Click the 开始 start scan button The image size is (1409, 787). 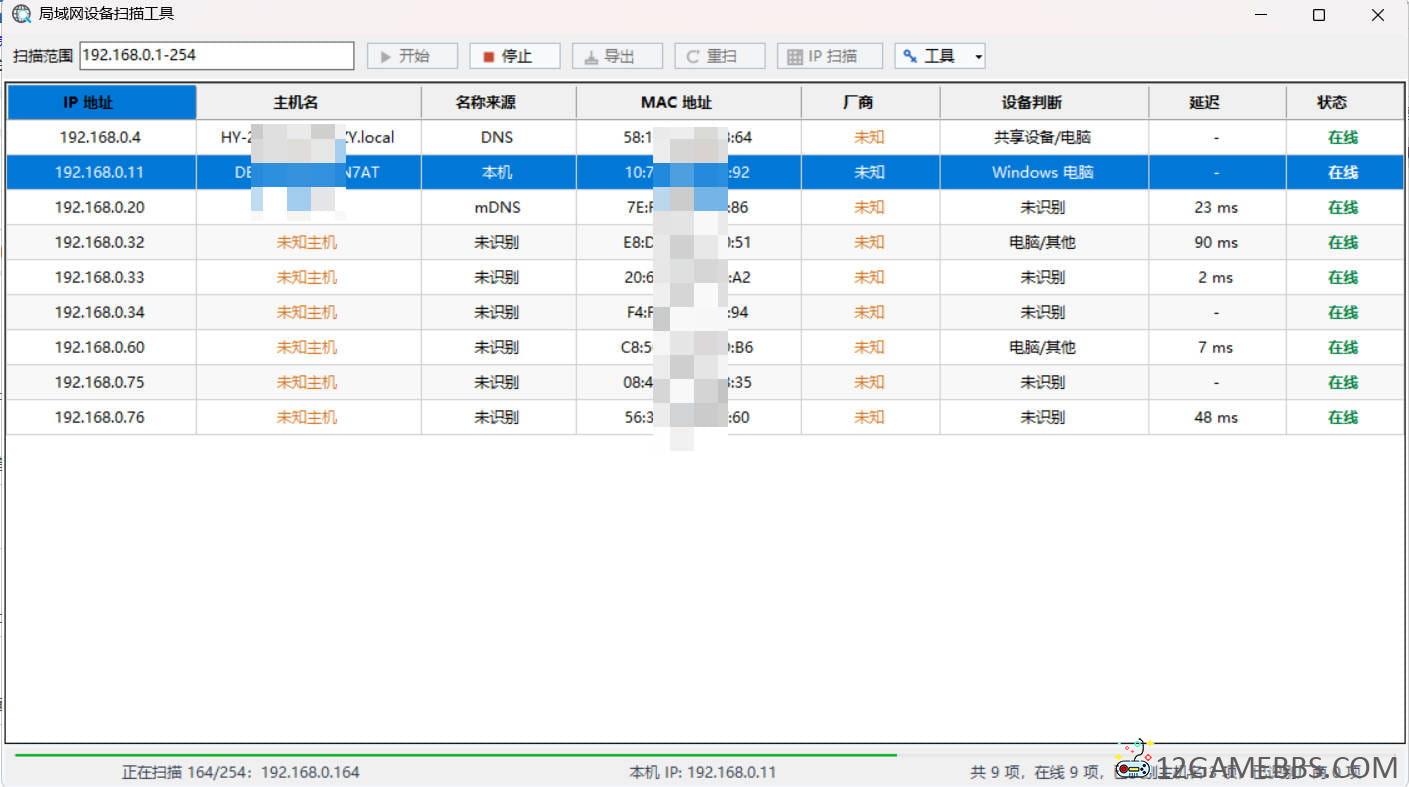412,56
